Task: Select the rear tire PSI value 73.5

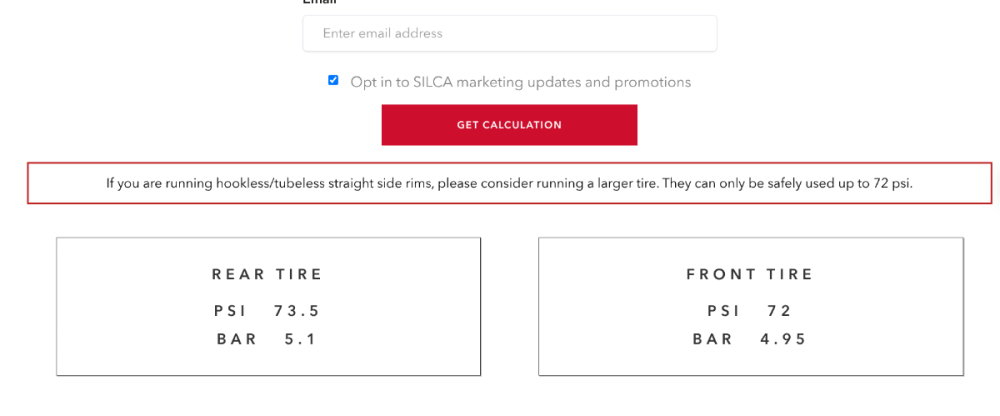Action: [297, 311]
